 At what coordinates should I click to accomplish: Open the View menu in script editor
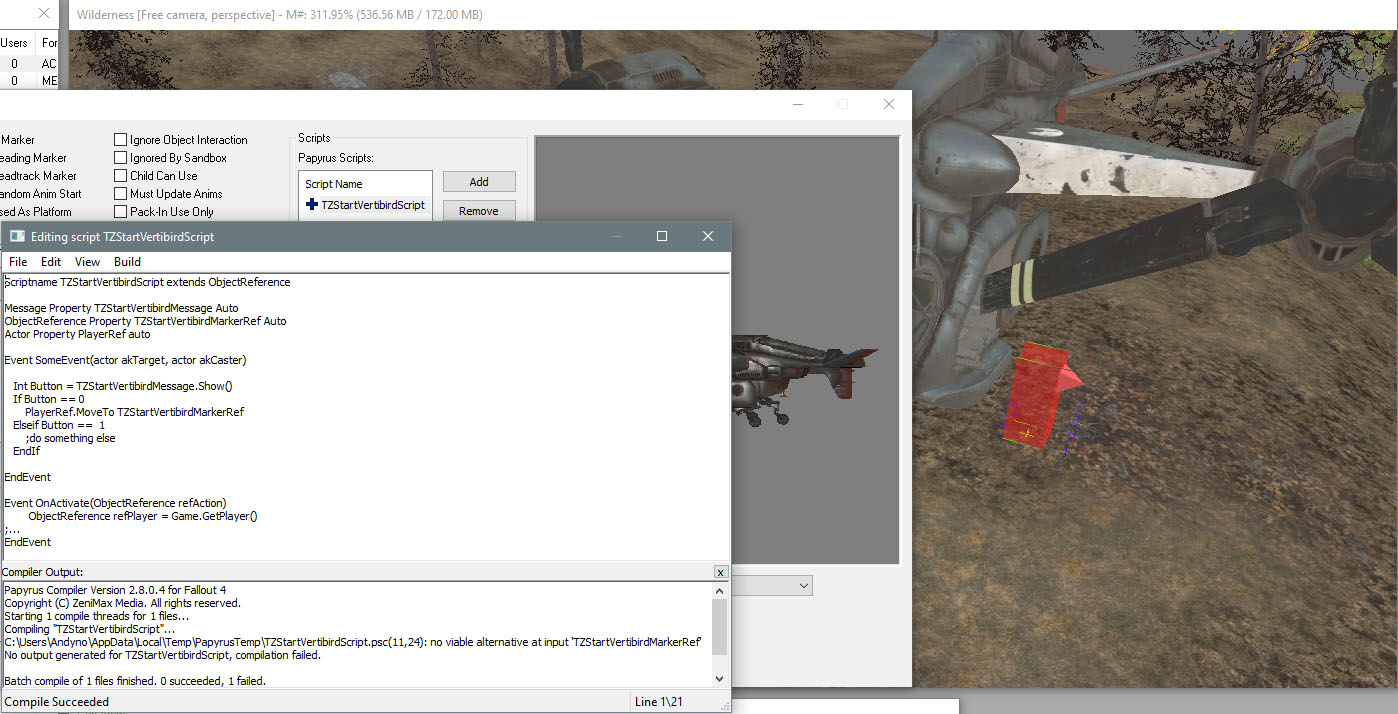(x=88, y=262)
